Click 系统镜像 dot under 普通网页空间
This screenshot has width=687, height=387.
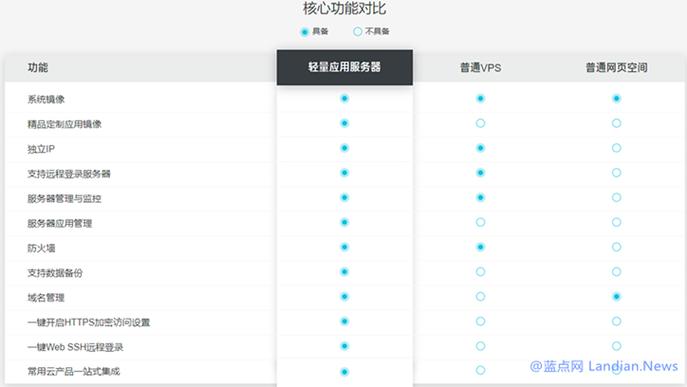(616, 98)
